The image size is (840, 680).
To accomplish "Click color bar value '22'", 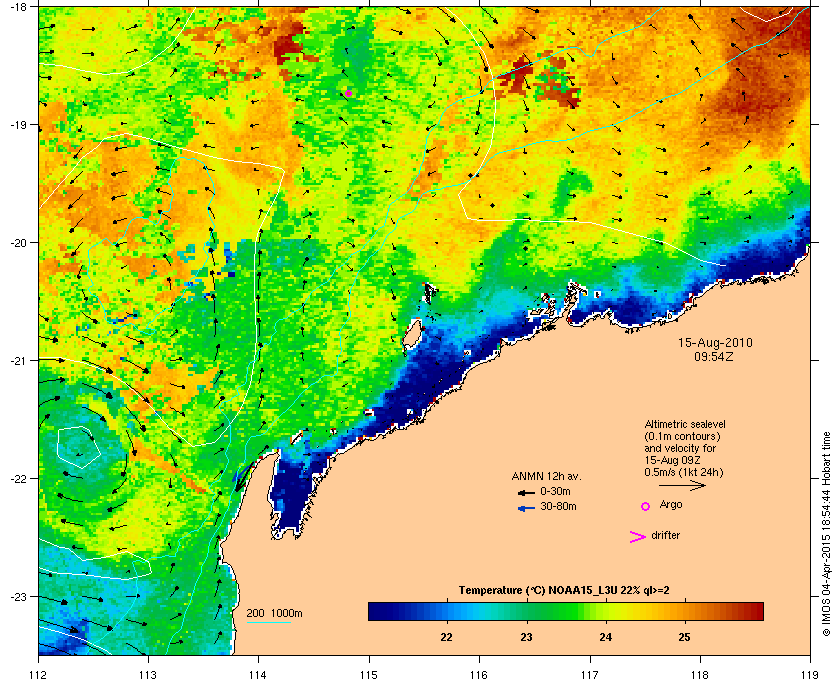I will [x=446, y=638].
